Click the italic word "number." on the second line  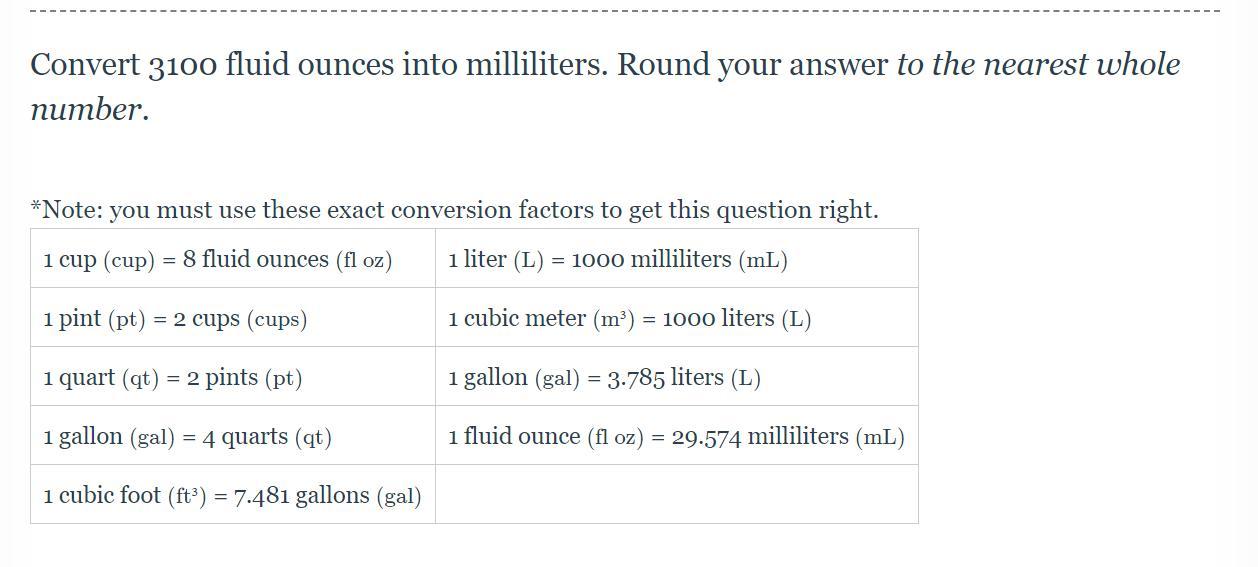click(90, 110)
